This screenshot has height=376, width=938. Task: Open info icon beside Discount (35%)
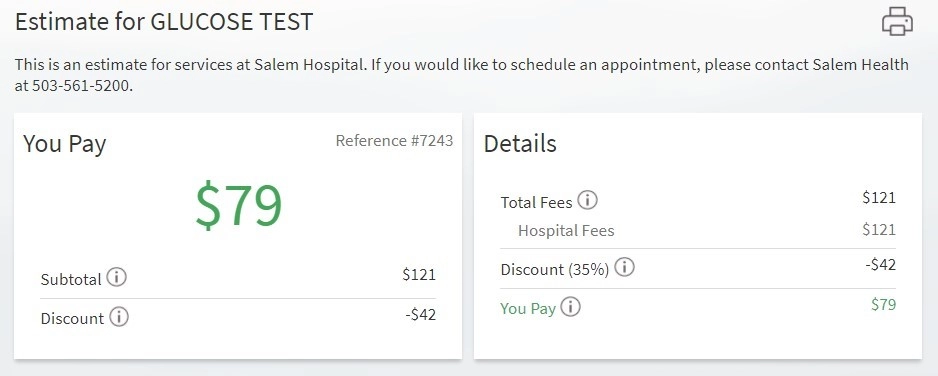(x=624, y=267)
